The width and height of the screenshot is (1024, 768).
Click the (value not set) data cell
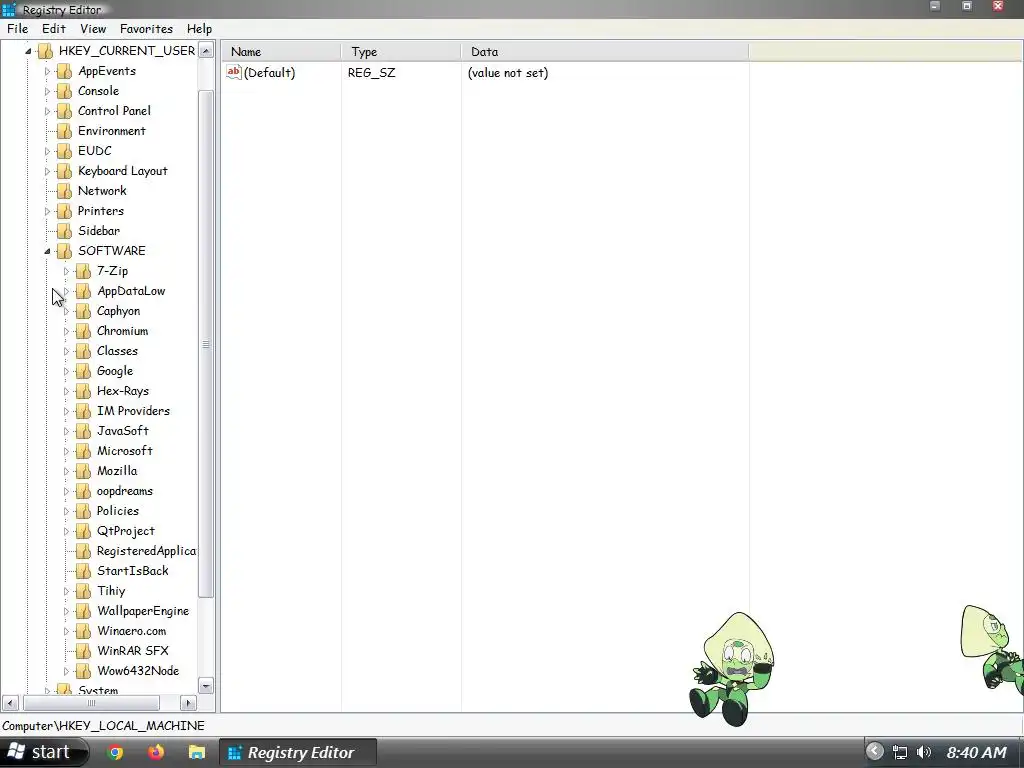click(507, 72)
